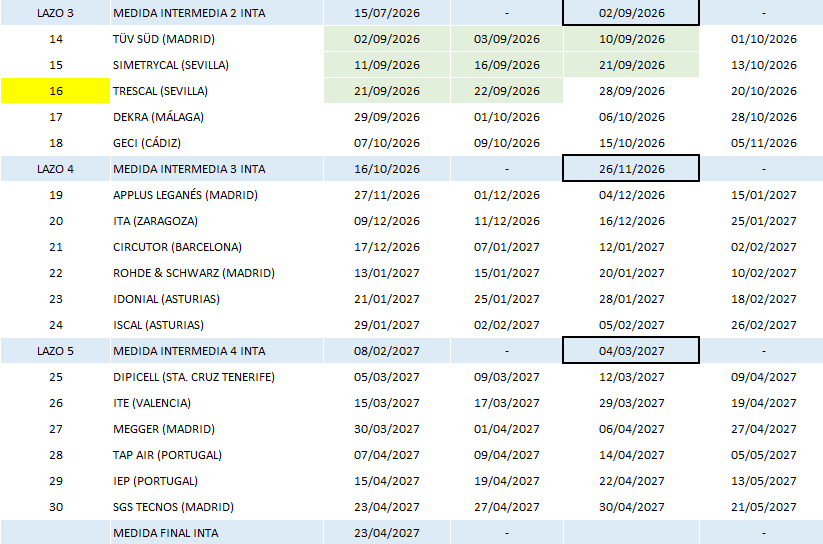
Task: Select MEDIDA INTERMEDIA 3 INTA cell
Action: [x=217, y=169]
